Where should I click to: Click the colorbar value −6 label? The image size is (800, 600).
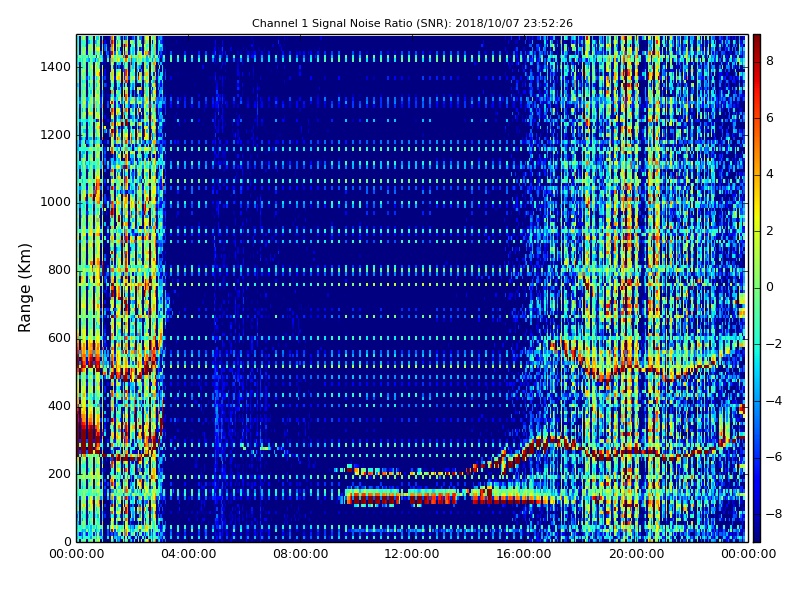pyautogui.click(x=773, y=457)
